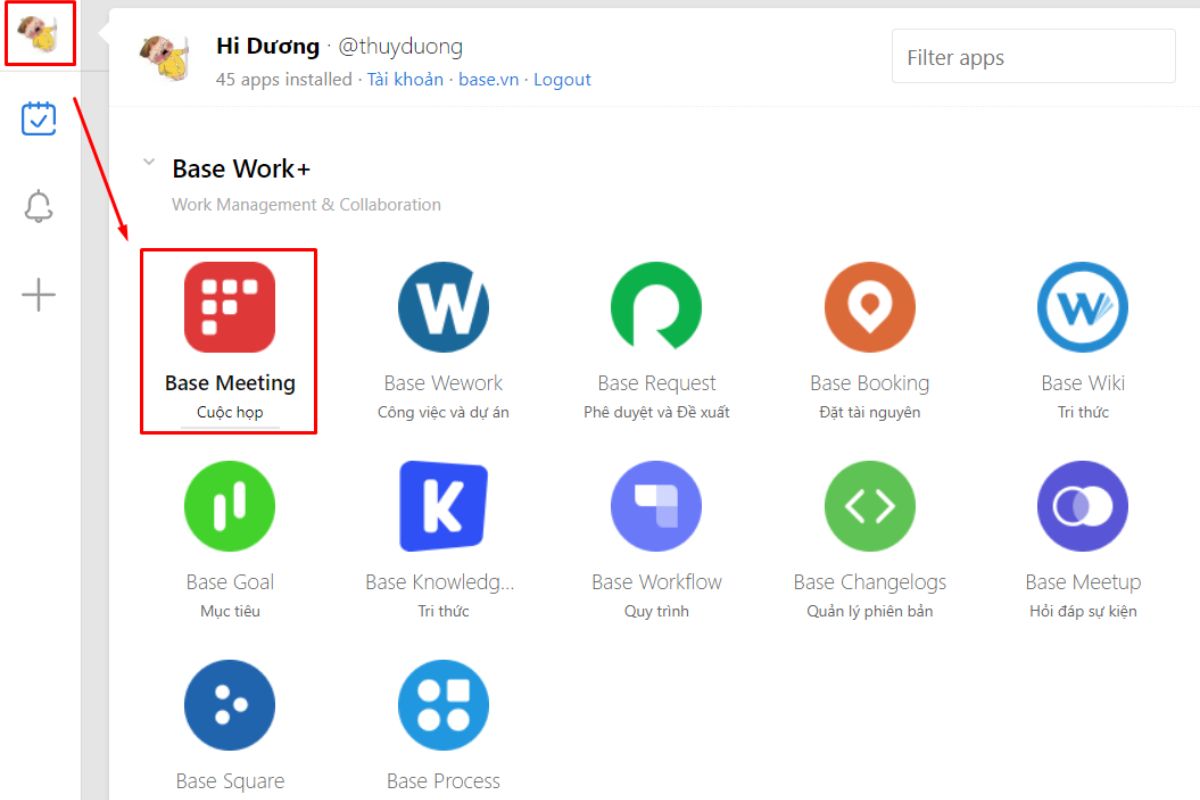Click "Work Management & Collaboration" subtitle
The width and height of the screenshot is (1200, 800).
[306, 204]
